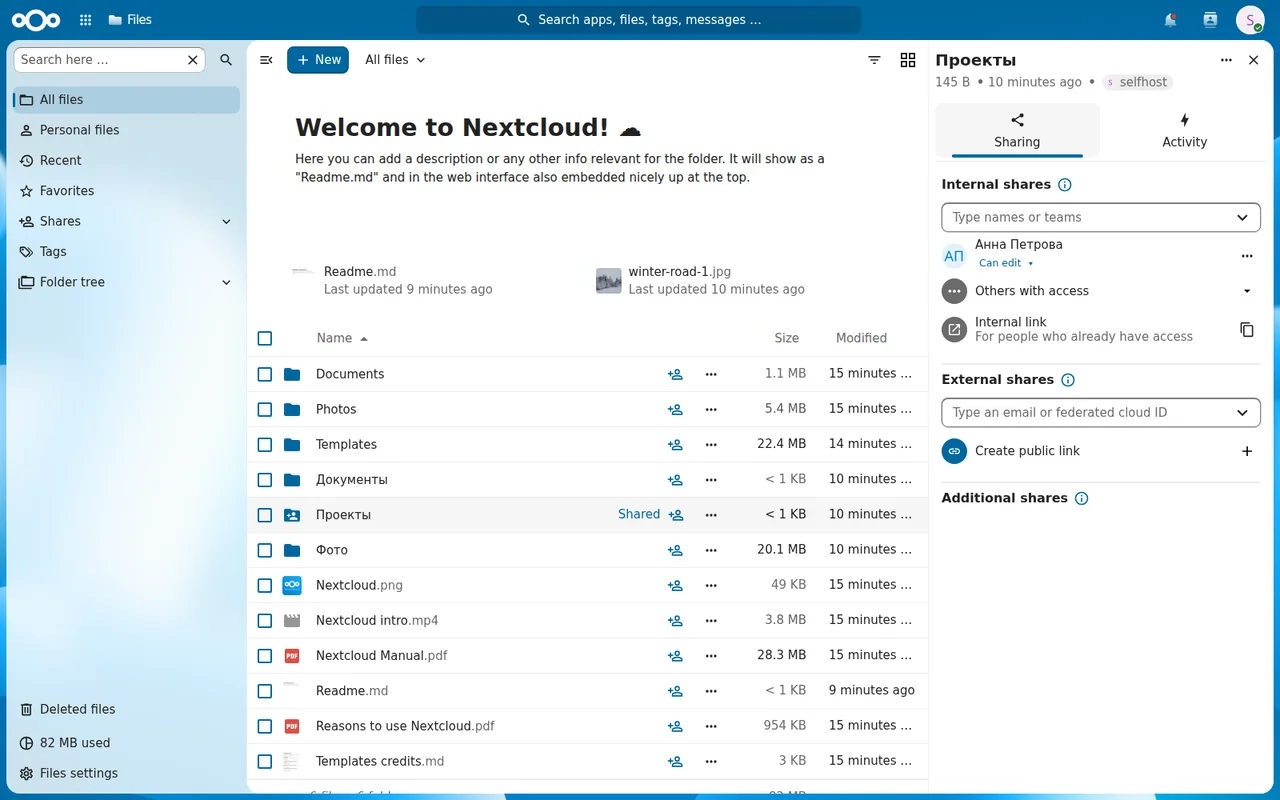Close the Проекты details panel
Image resolution: width=1280 pixels, height=800 pixels.
pos(1254,60)
